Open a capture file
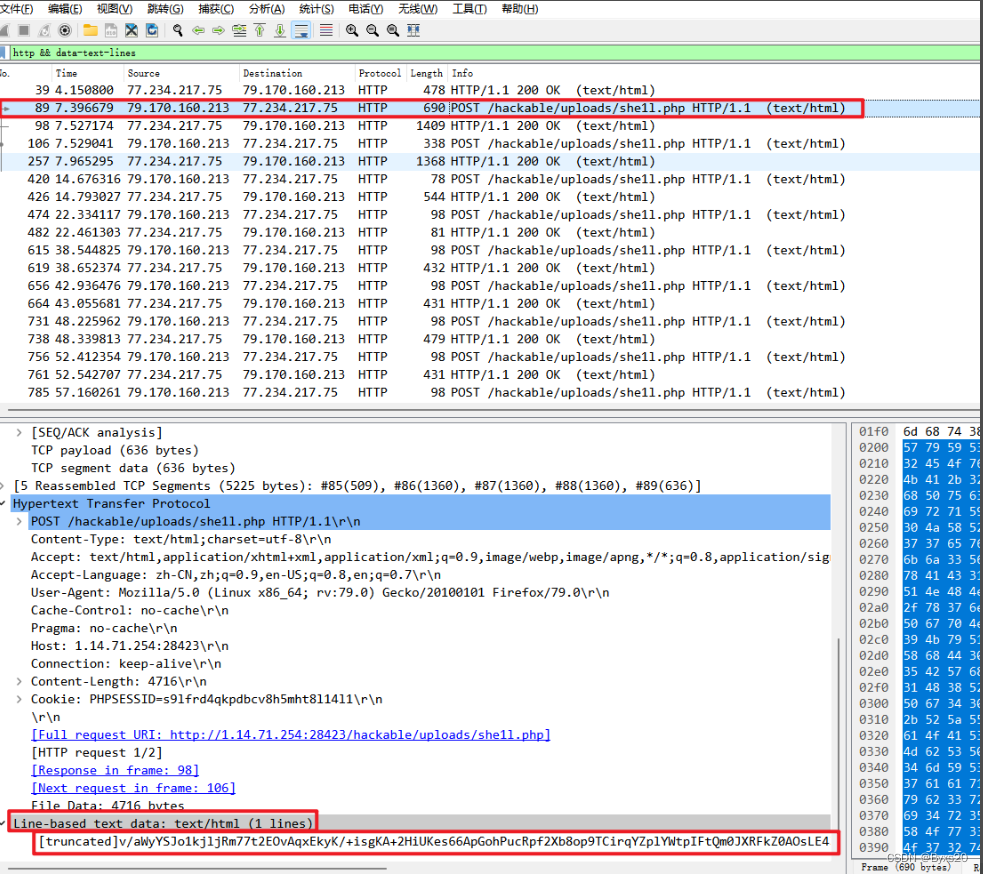This screenshot has width=983, height=874. click(x=89, y=30)
